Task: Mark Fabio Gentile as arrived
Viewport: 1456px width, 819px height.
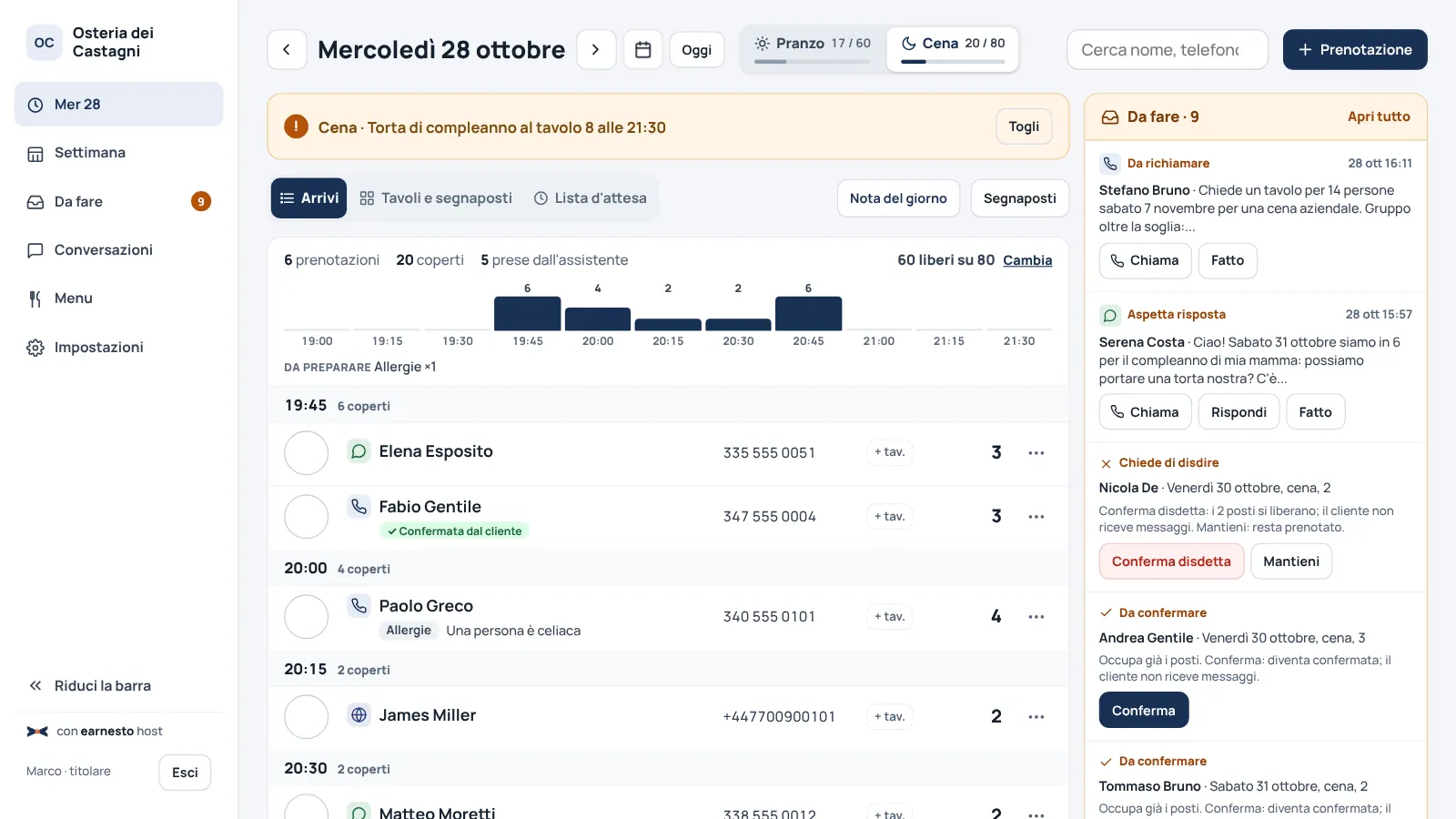Action: pyautogui.click(x=307, y=517)
